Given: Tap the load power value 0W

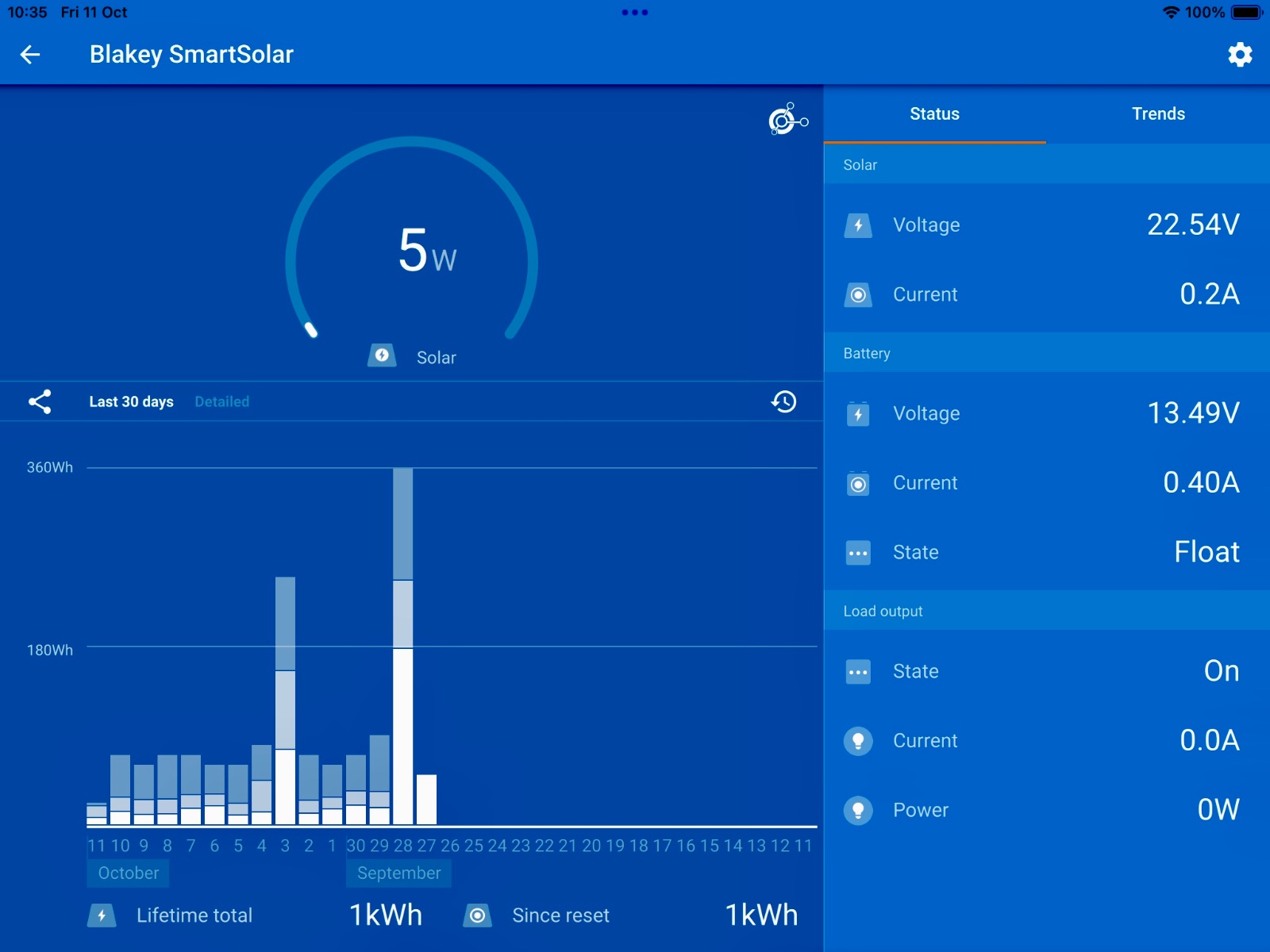Looking at the screenshot, I should (x=1218, y=810).
